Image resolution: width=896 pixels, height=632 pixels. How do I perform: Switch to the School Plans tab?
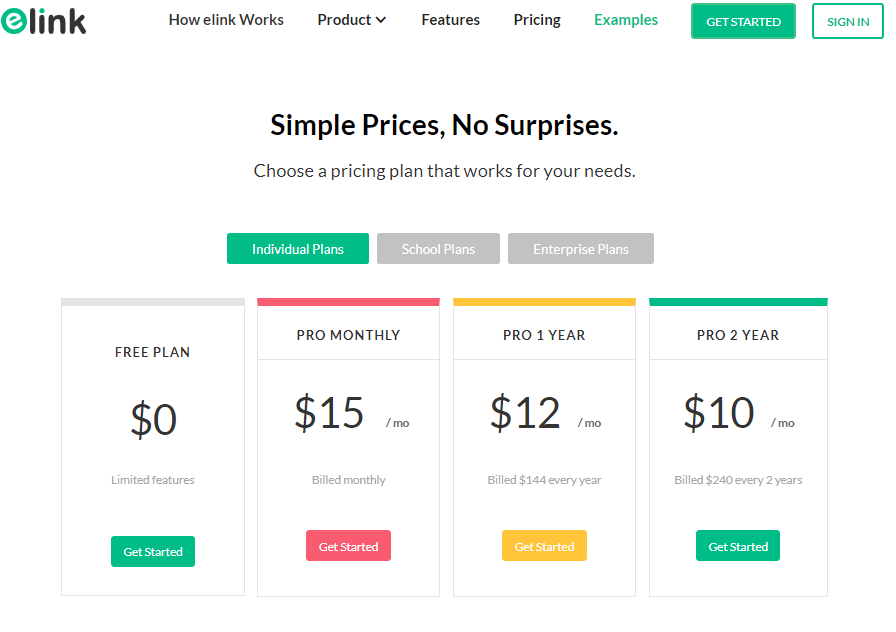coord(438,249)
